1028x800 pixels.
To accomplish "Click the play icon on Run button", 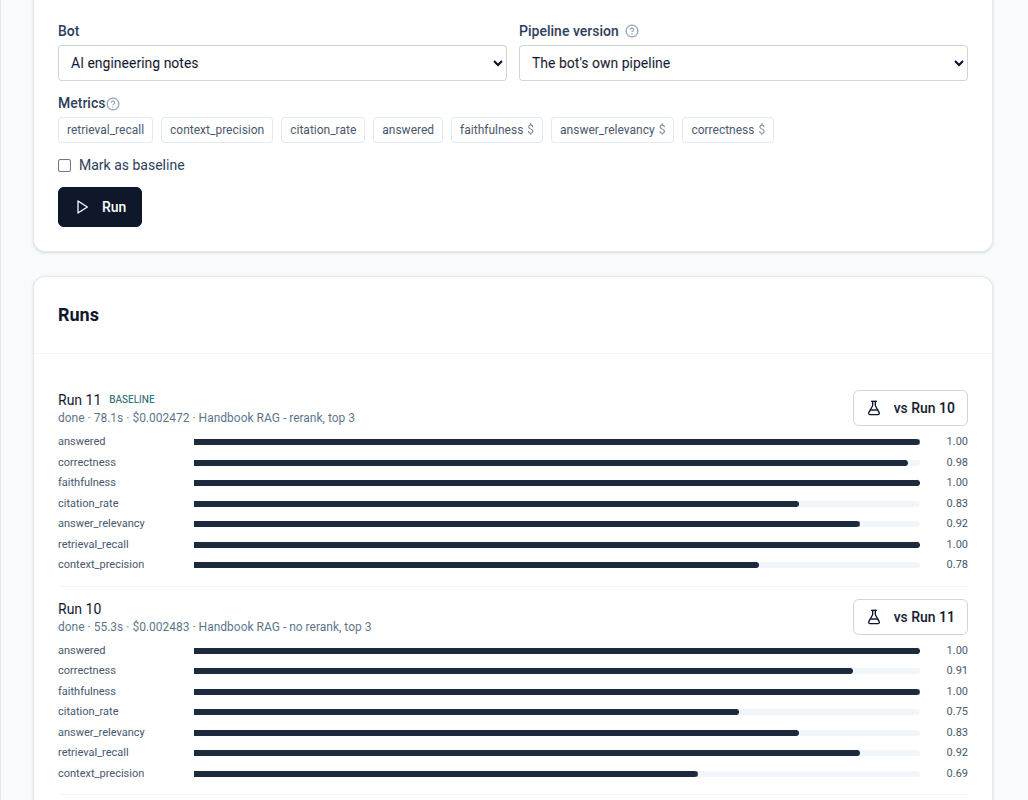I will (82, 207).
